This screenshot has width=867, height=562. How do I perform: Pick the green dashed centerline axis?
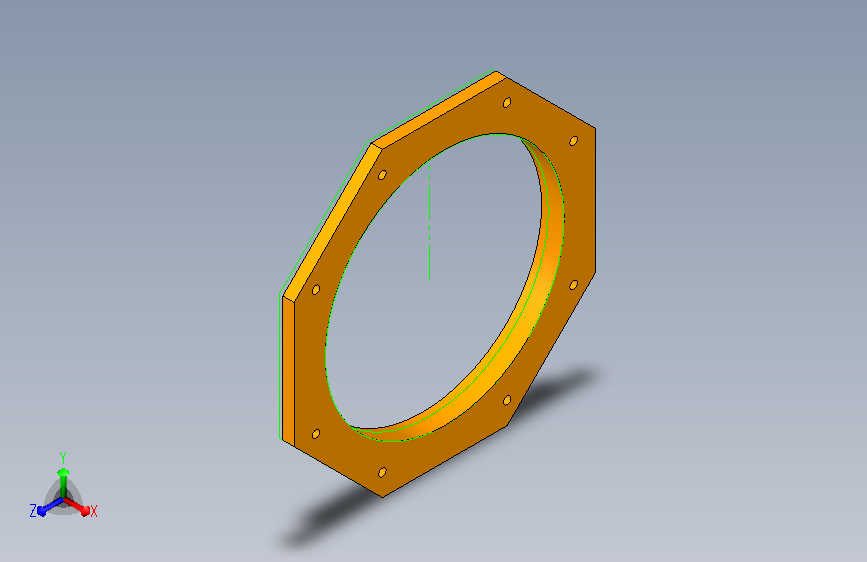coord(430,220)
